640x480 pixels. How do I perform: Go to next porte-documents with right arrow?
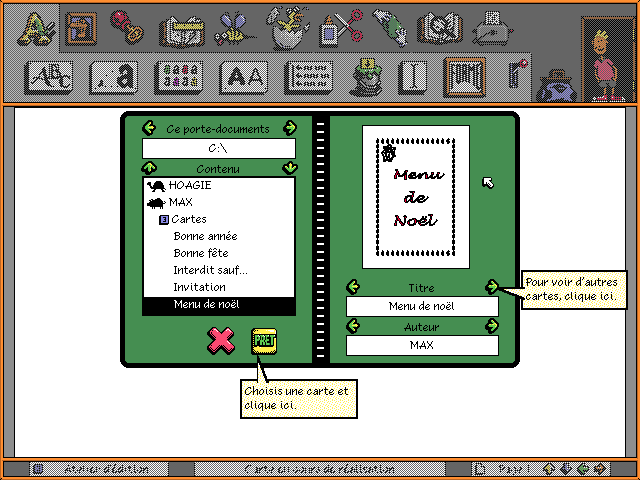click(290, 128)
